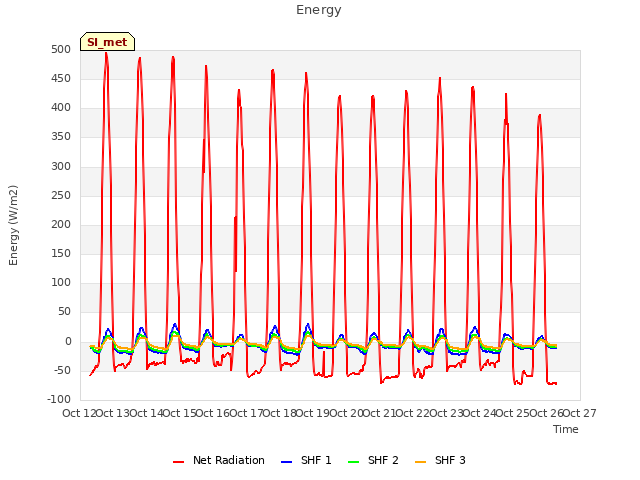Click the 150 y-axis tick label
The image size is (640, 480).
point(61,253)
